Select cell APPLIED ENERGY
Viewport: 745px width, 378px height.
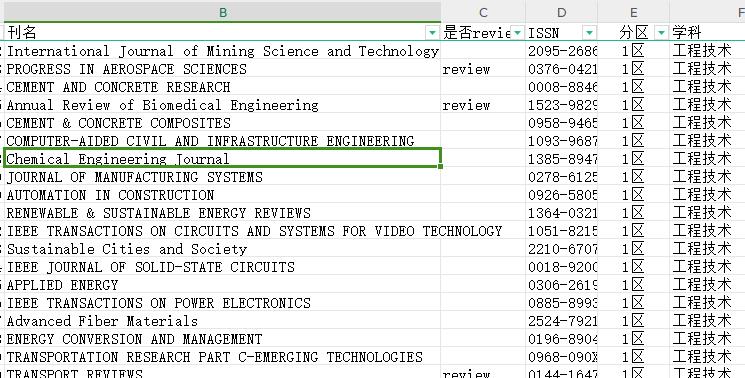[x=222, y=285]
